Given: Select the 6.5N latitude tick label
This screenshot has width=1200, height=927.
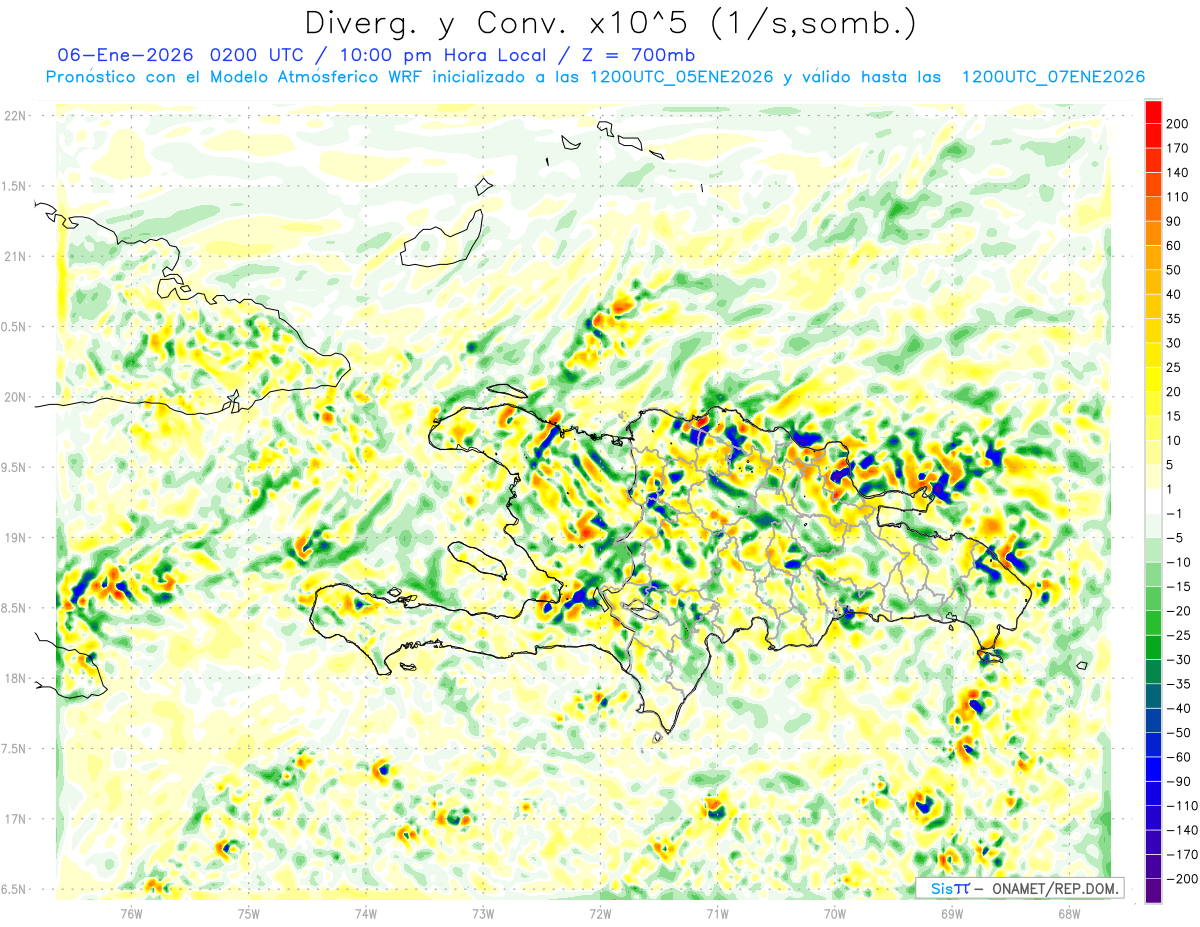Looking at the screenshot, I should click(x=15, y=889).
